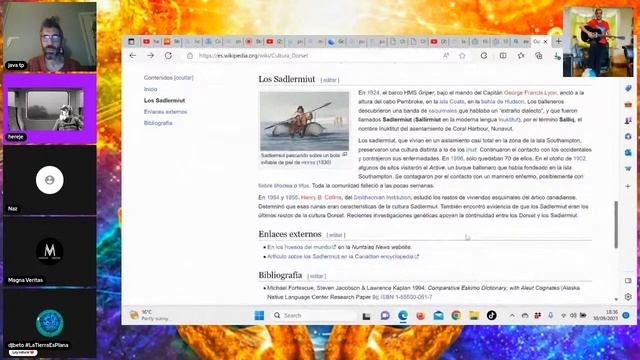Open the Edge sidebar tools briefcase icon

[628, 104]
